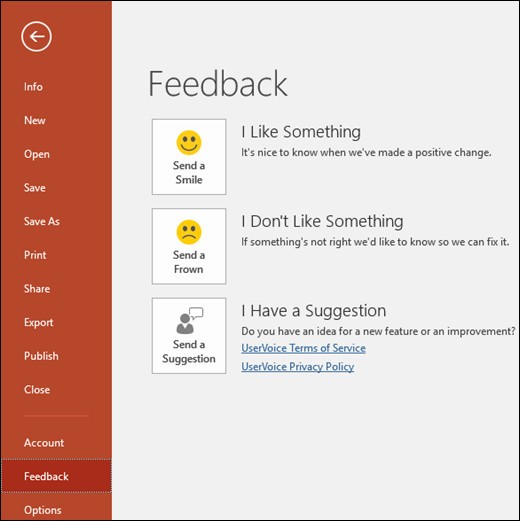Click the back arrow circle icon
The height and width of the screenshot is (521, 520).
point(36,36)
